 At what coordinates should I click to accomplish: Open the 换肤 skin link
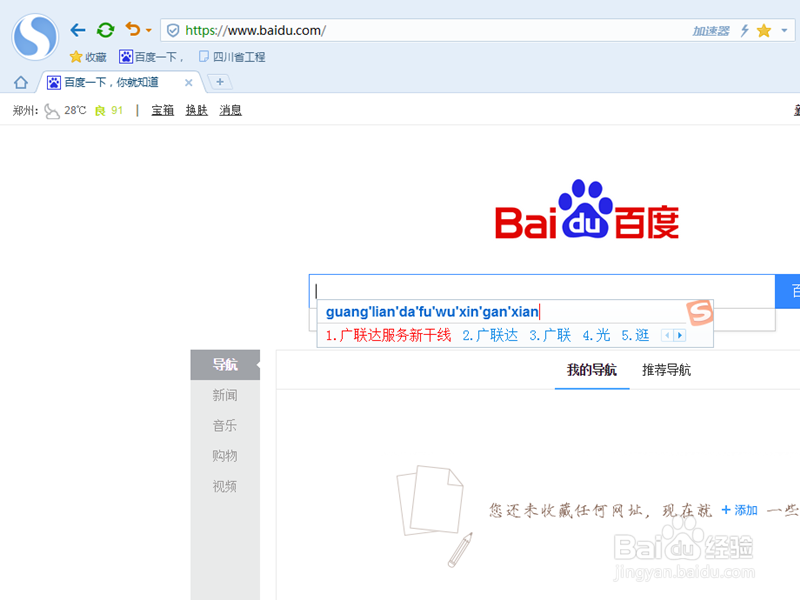196,110
